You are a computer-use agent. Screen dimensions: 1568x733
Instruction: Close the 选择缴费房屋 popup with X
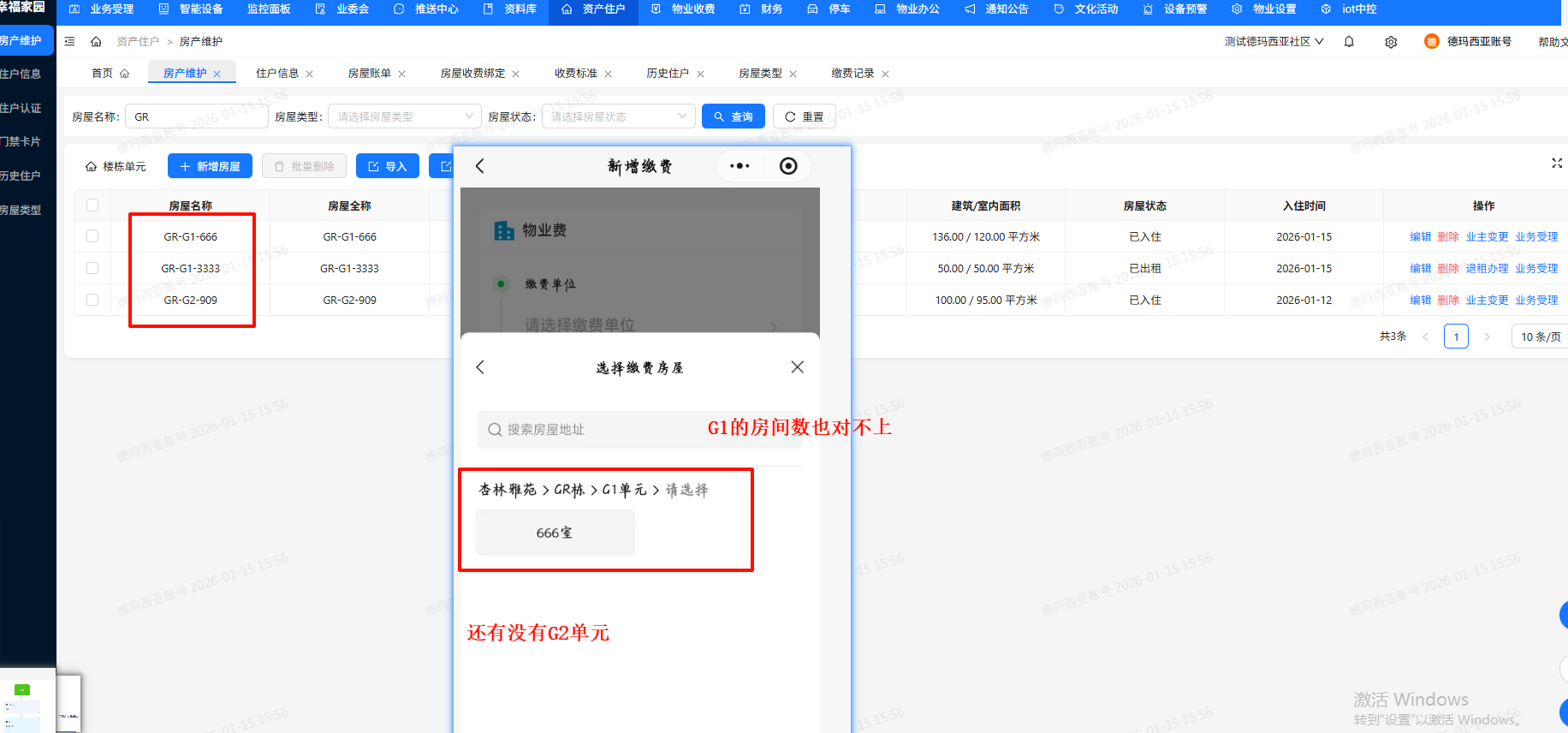[x=797, y=367]
